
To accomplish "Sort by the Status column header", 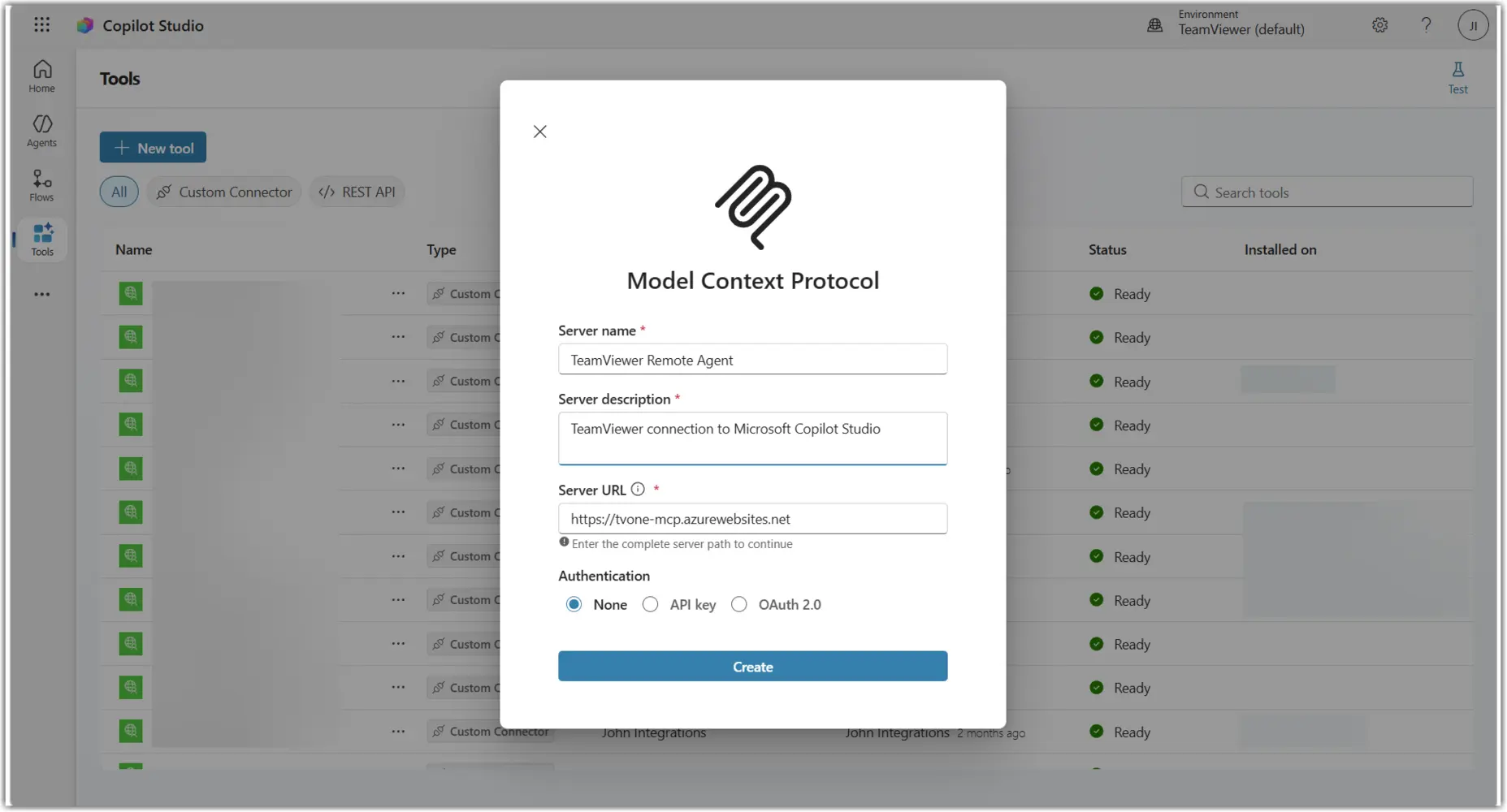I will (1107, 249).
